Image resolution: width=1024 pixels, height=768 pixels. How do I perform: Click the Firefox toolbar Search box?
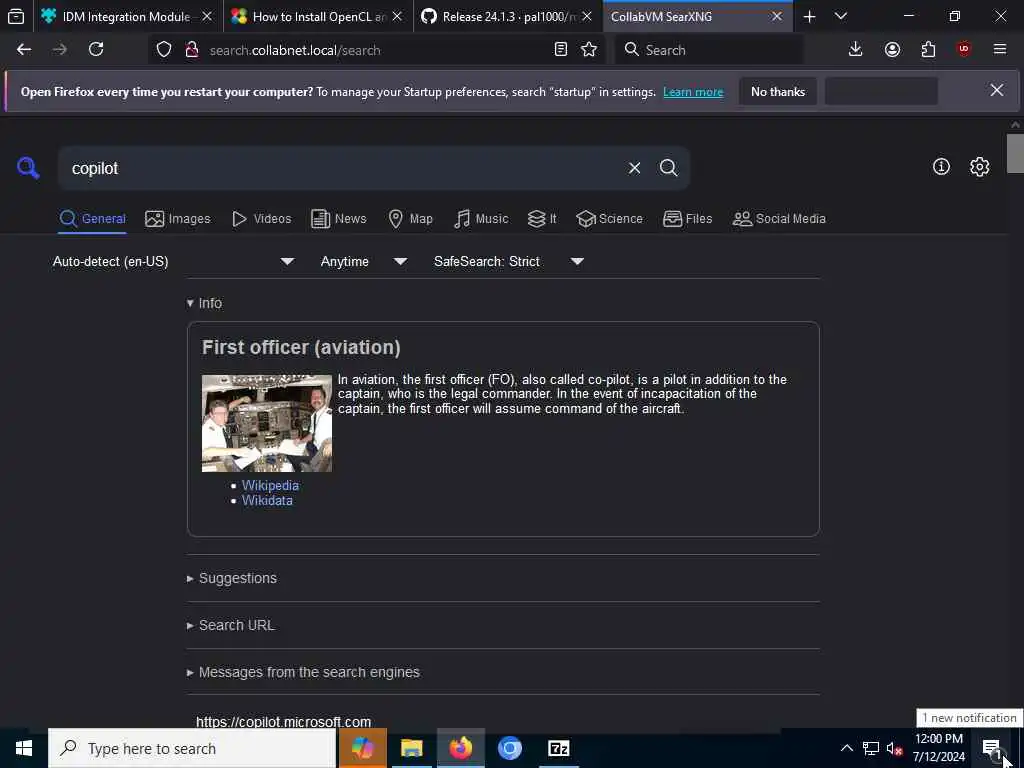coord(709,50)
